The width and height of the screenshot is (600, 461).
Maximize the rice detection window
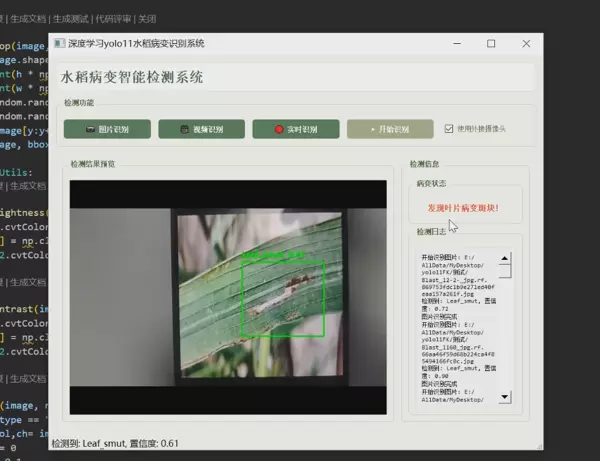pyautogui.click(x=491, y=44)
